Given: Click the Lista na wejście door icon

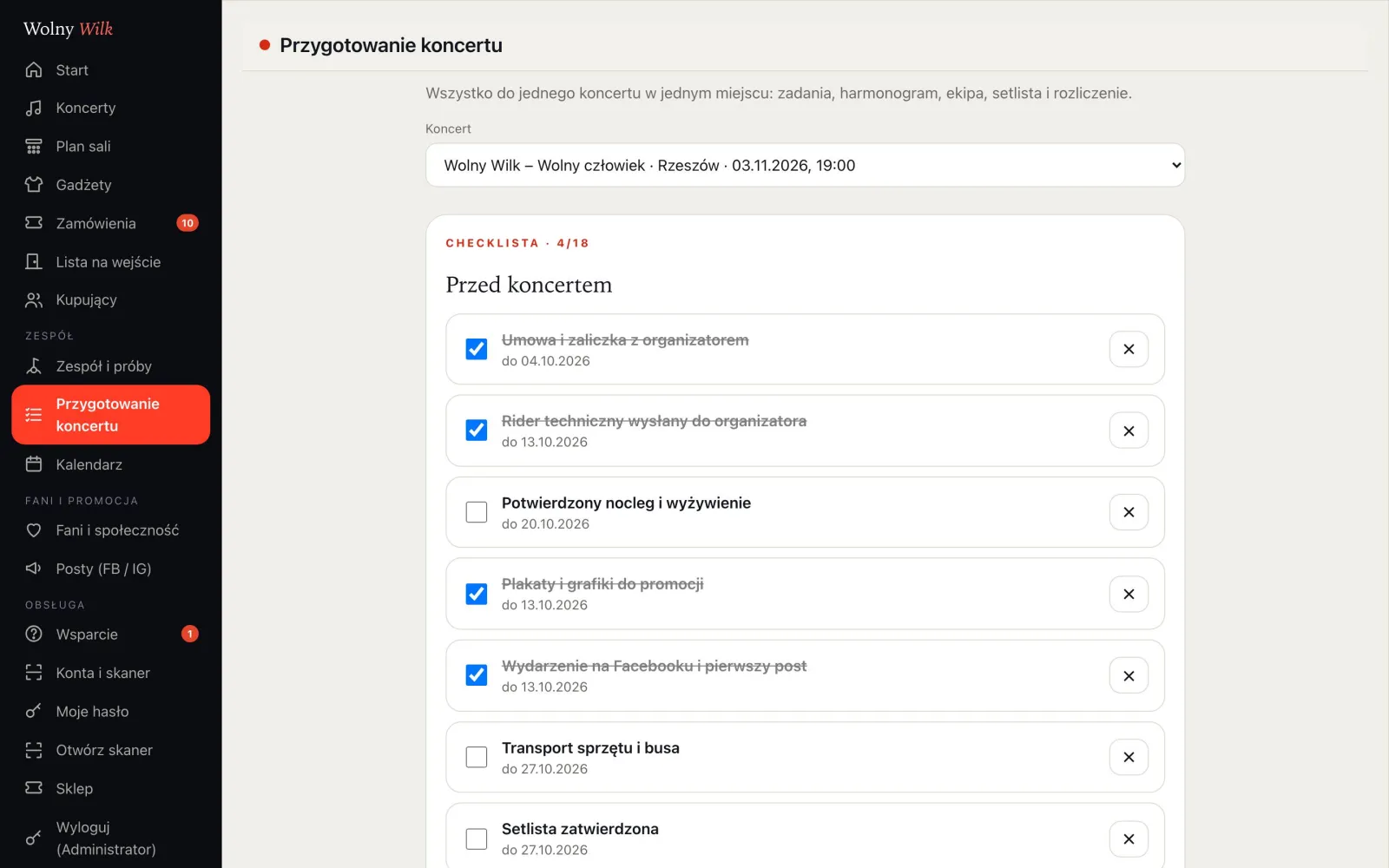Looking at the screenshot, I should coord(34,261).
